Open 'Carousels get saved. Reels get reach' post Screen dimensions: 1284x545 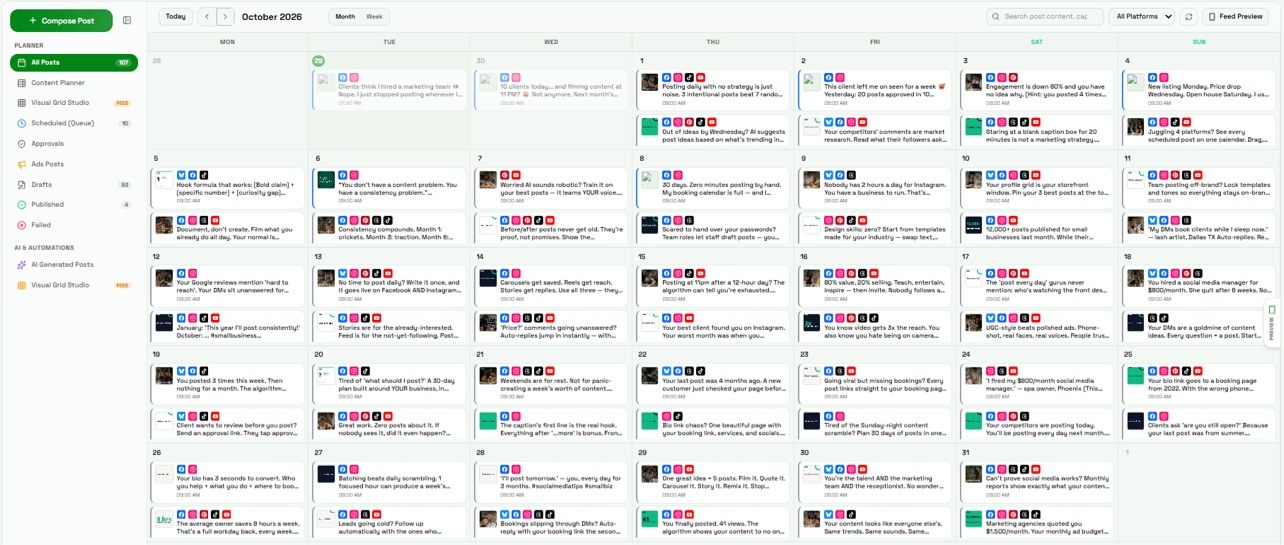[x=551, y=285]
